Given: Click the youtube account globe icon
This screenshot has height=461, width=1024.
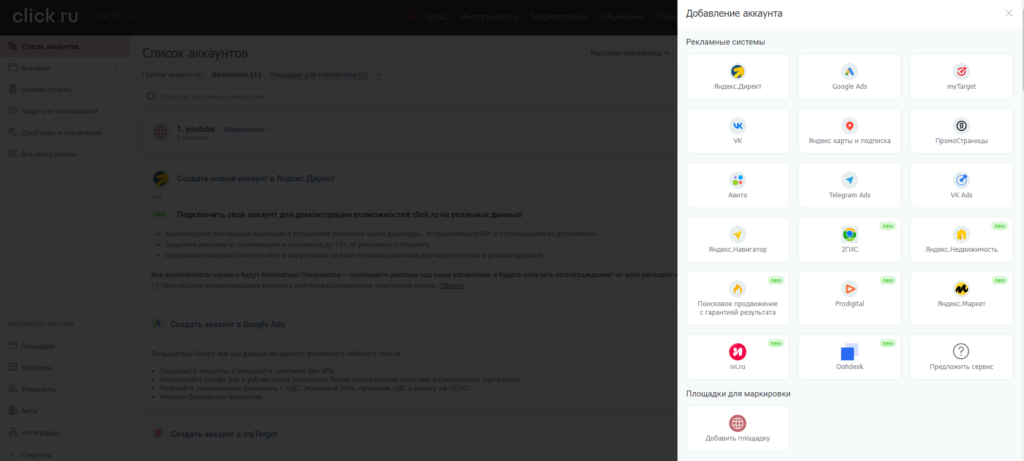Looking at the screenshot, I should (x=161, y=132).
